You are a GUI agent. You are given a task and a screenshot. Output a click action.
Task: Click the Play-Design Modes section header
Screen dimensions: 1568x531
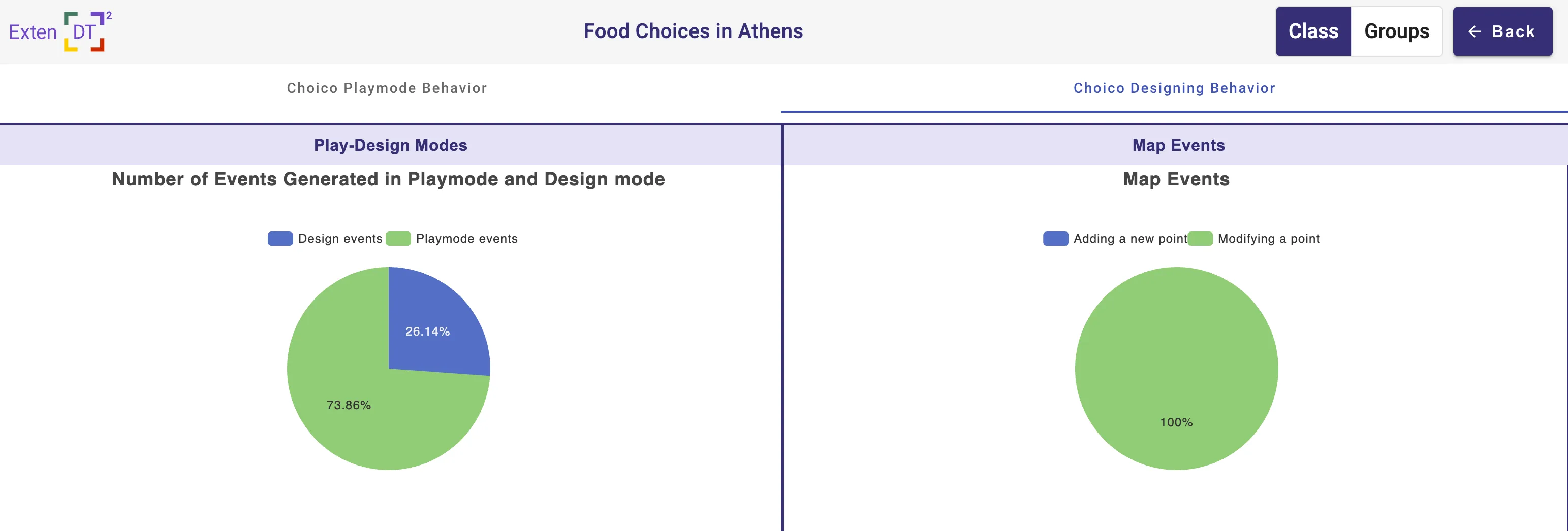tap(391, 145)
